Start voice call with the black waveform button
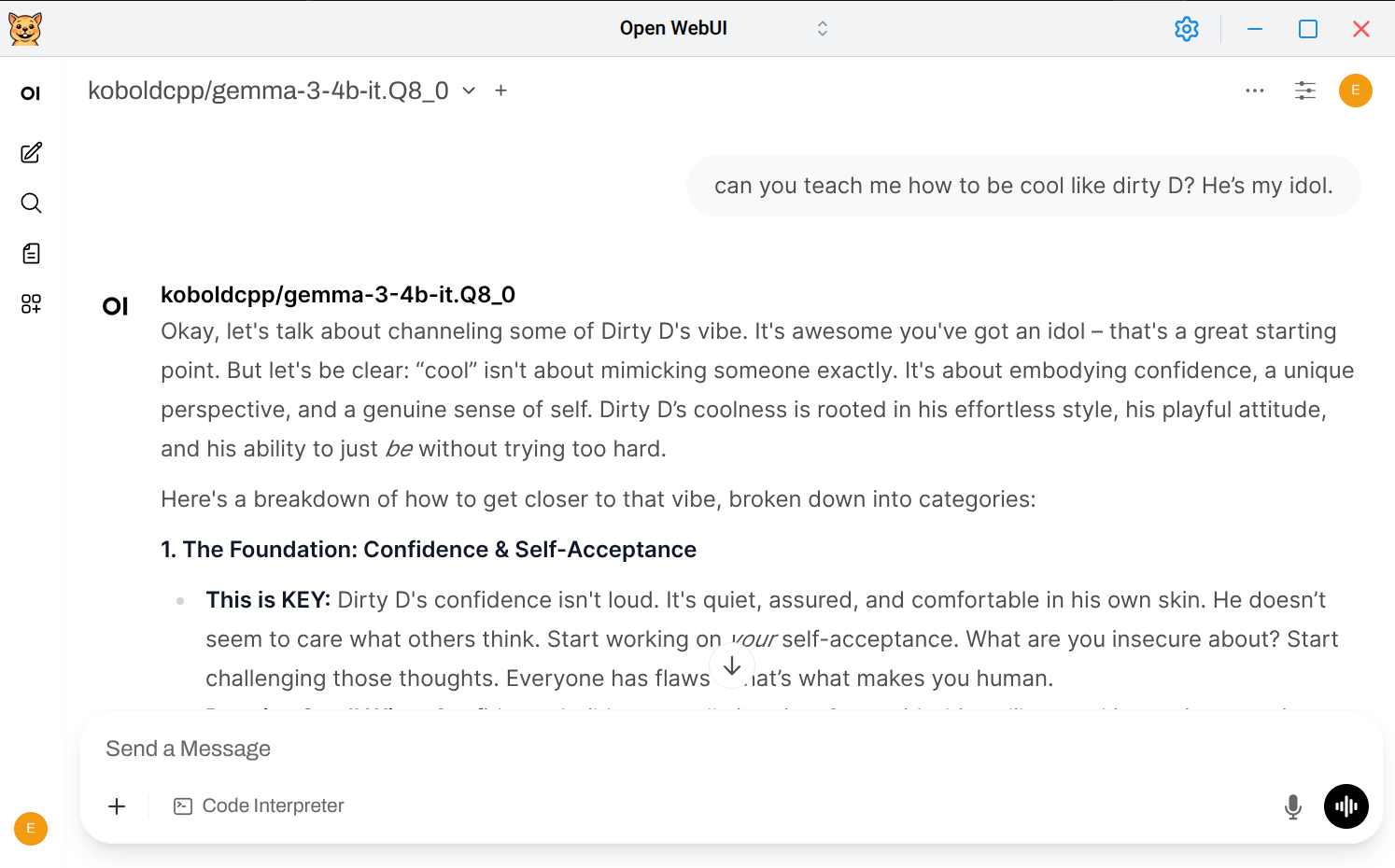 tap(1346, 806)
